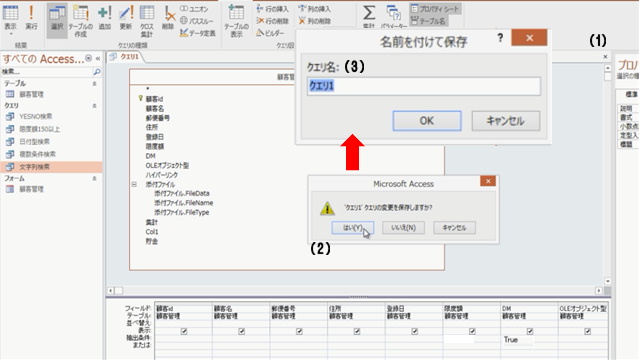Click キャンセル in 名前を付けて保存 dialog
Viewport: 640px width, 360px height.
506,121
